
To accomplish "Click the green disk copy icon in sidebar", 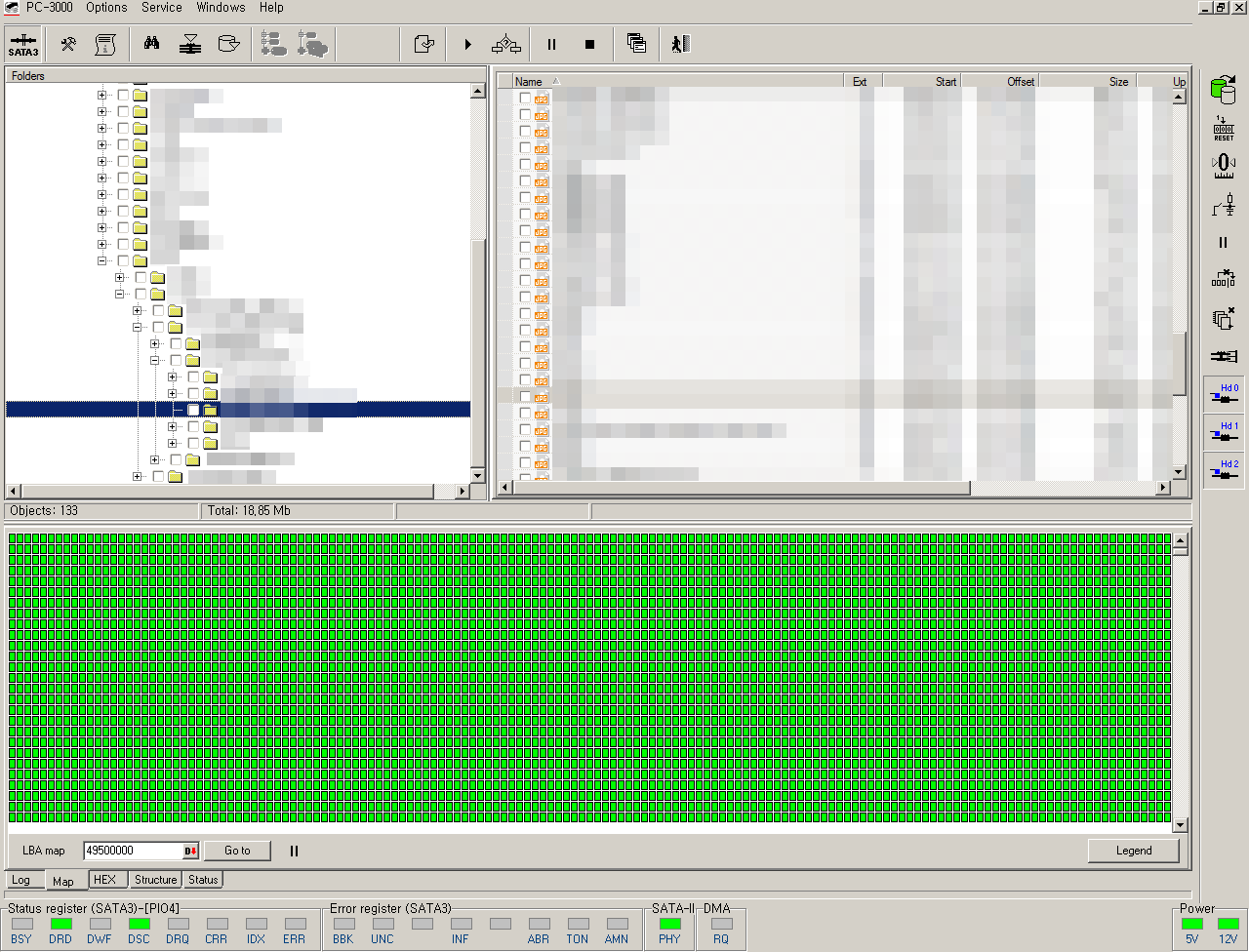I will click(1224, 89).
